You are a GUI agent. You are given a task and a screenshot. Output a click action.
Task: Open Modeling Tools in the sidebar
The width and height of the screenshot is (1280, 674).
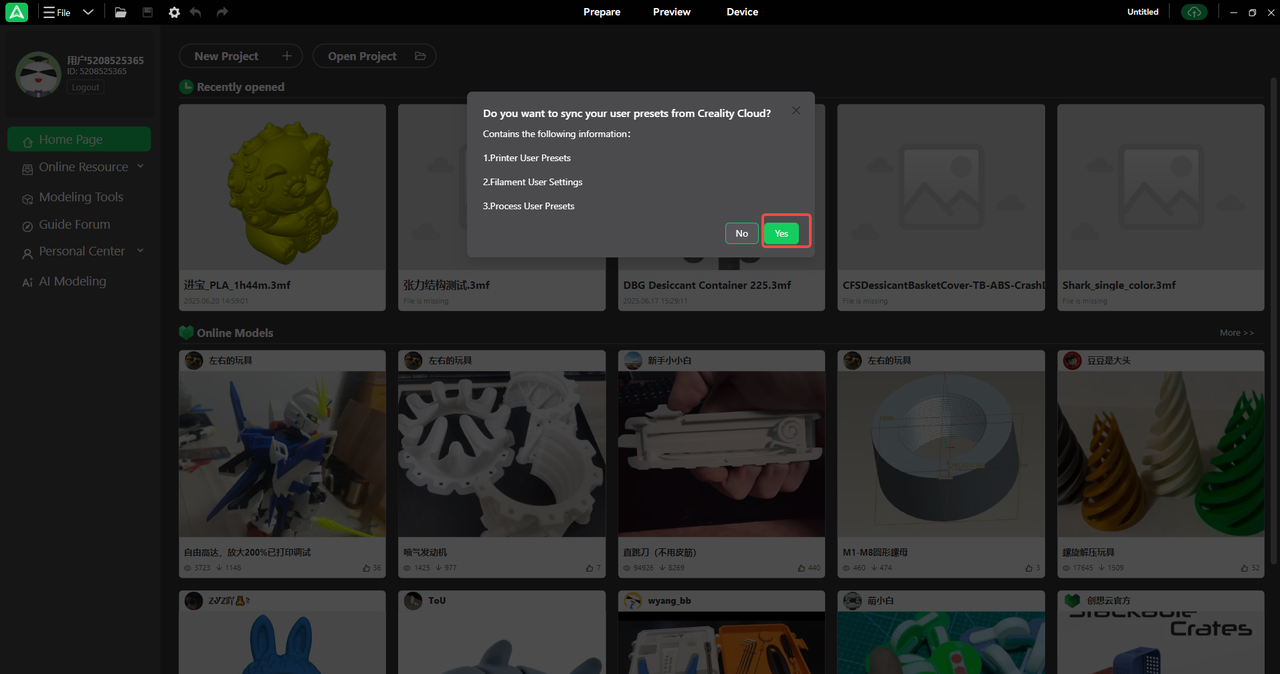click(x=81, y=197)
